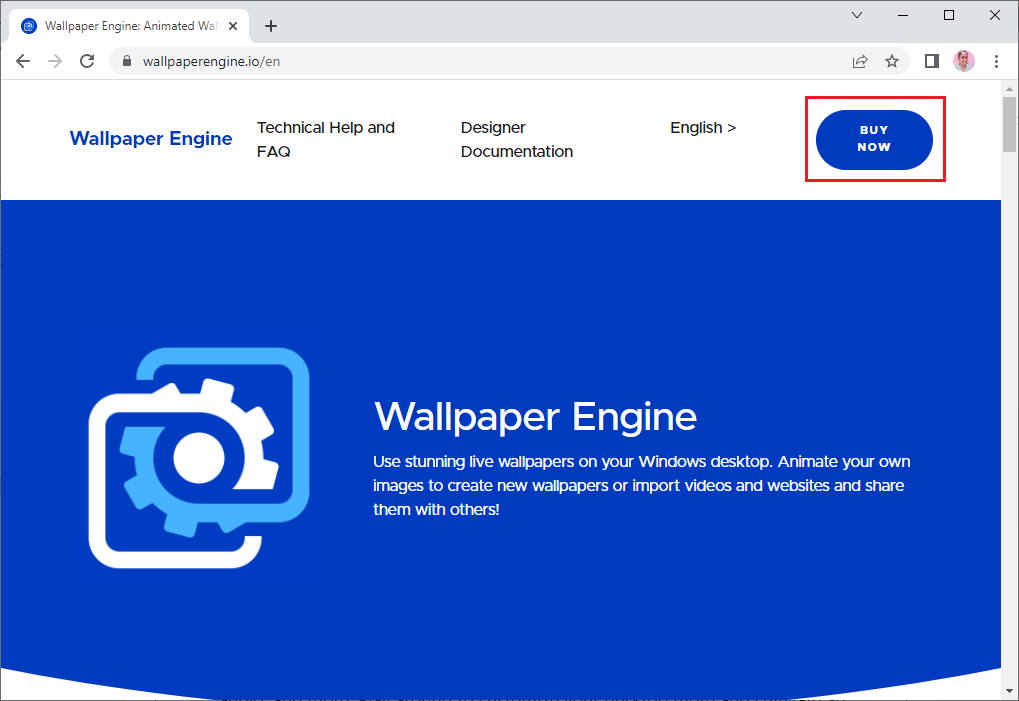Viewport: 1019px width, 701px height.
Task: Click the vertical scrollbar thumb
Action: (x=1009, y=124)
